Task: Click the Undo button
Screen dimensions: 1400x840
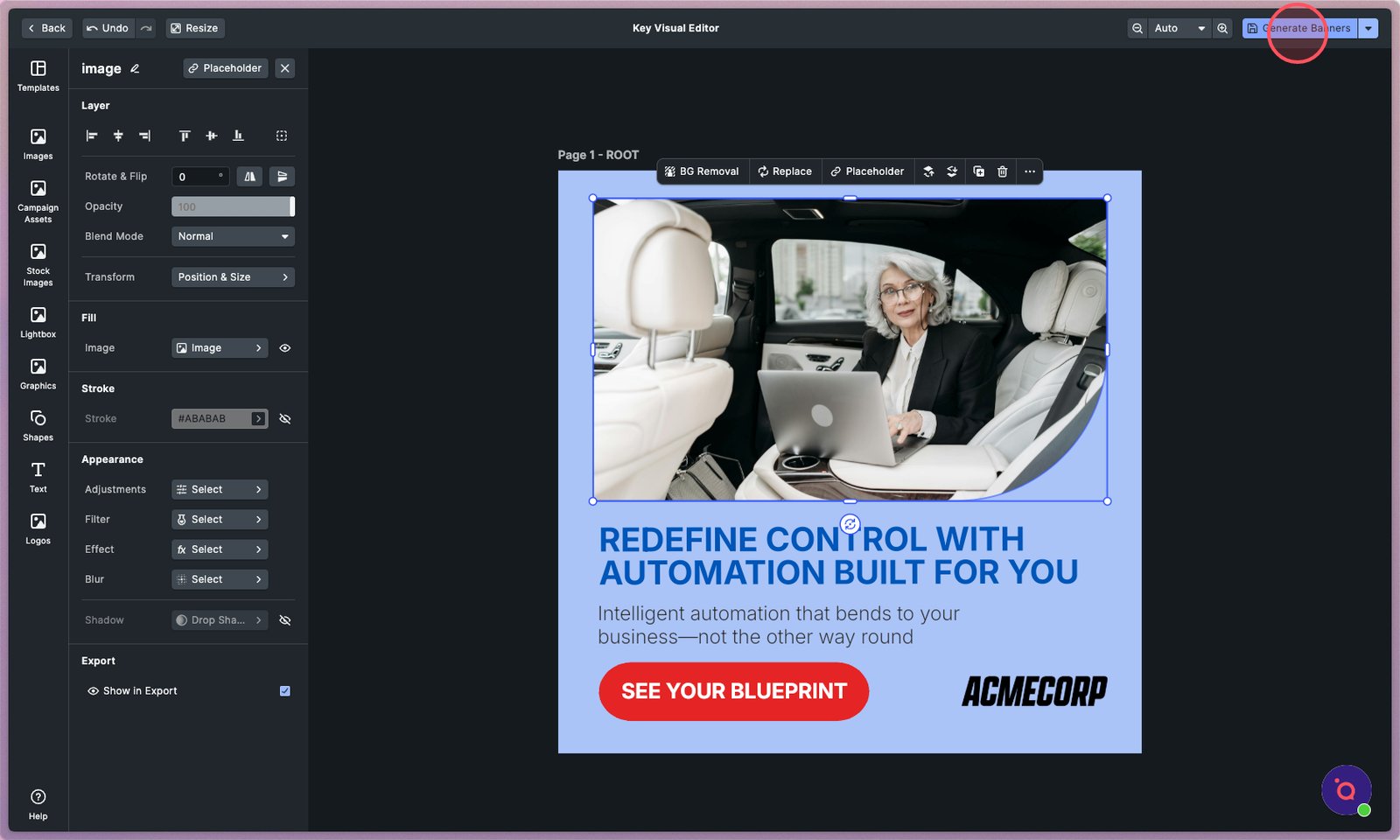Action: coord(108,28)
